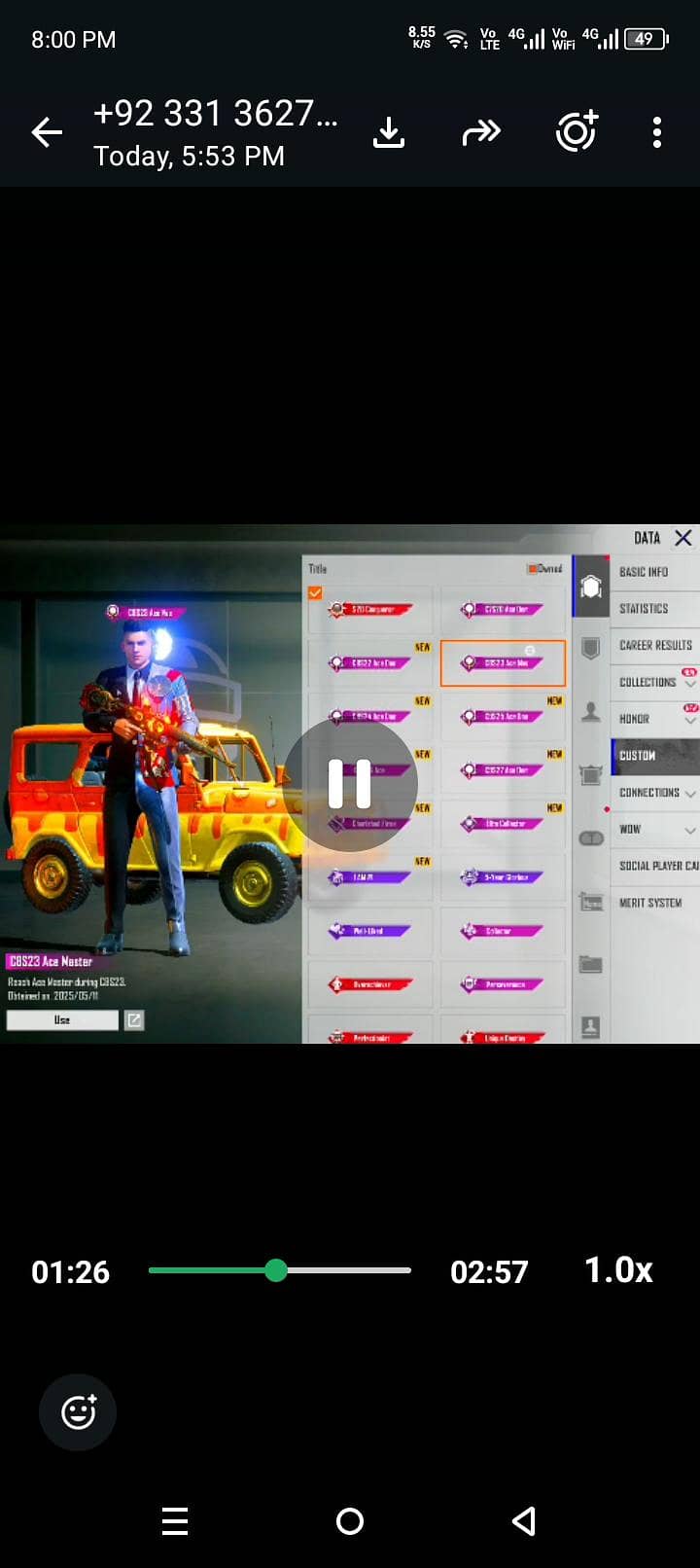Open the three-dot overflow menu
Image resolution: width=700 pixels, height=1568 pixels.
click(x=657, y=132)
